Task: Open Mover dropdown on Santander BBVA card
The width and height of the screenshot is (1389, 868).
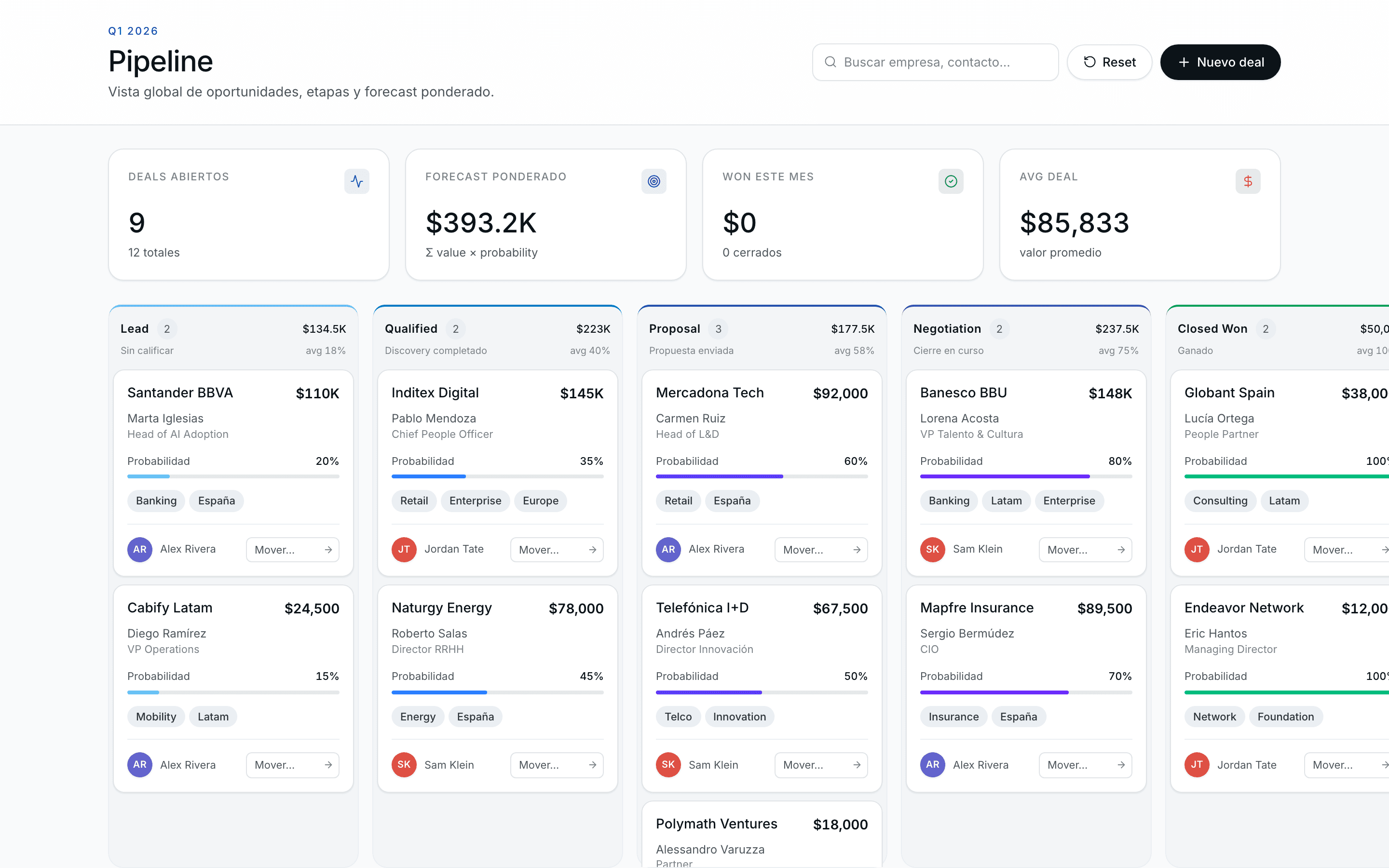Action: (293, 550)
